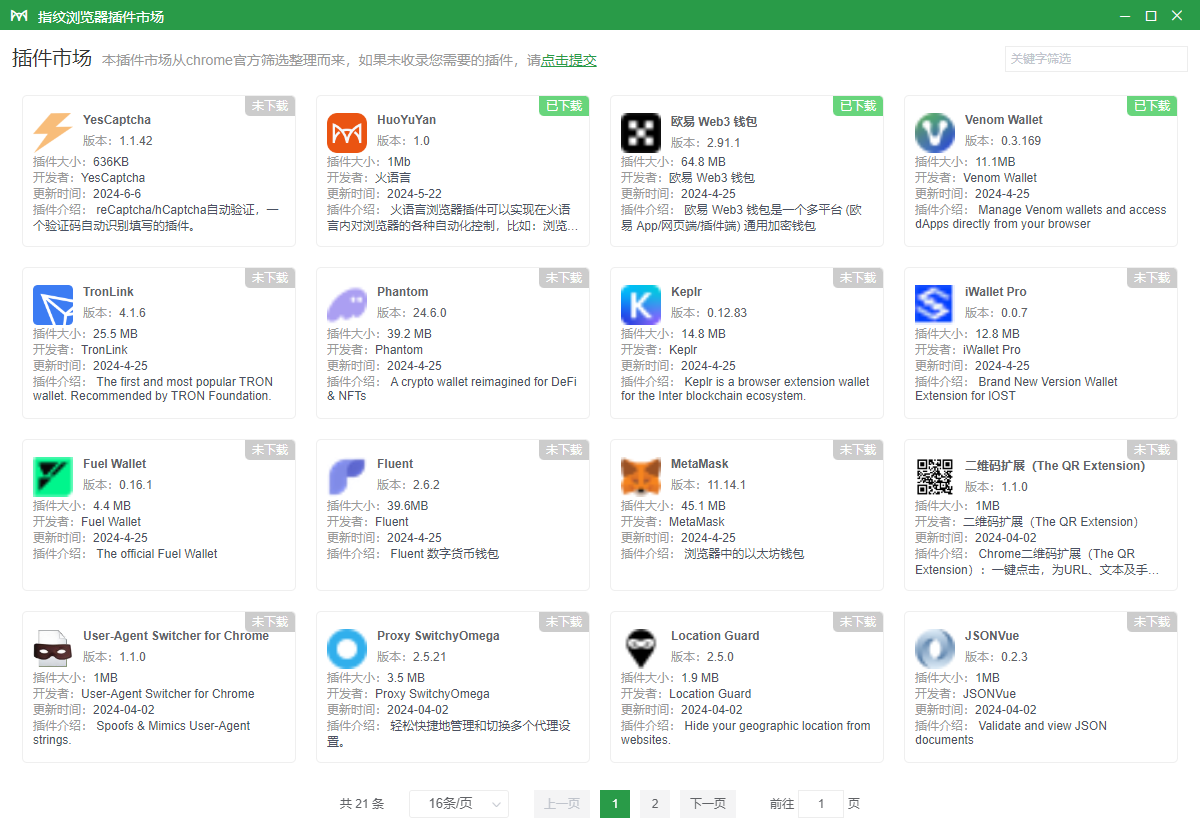Click the Venom Wallet icon

pyautogui.click(x=935, y=133)
